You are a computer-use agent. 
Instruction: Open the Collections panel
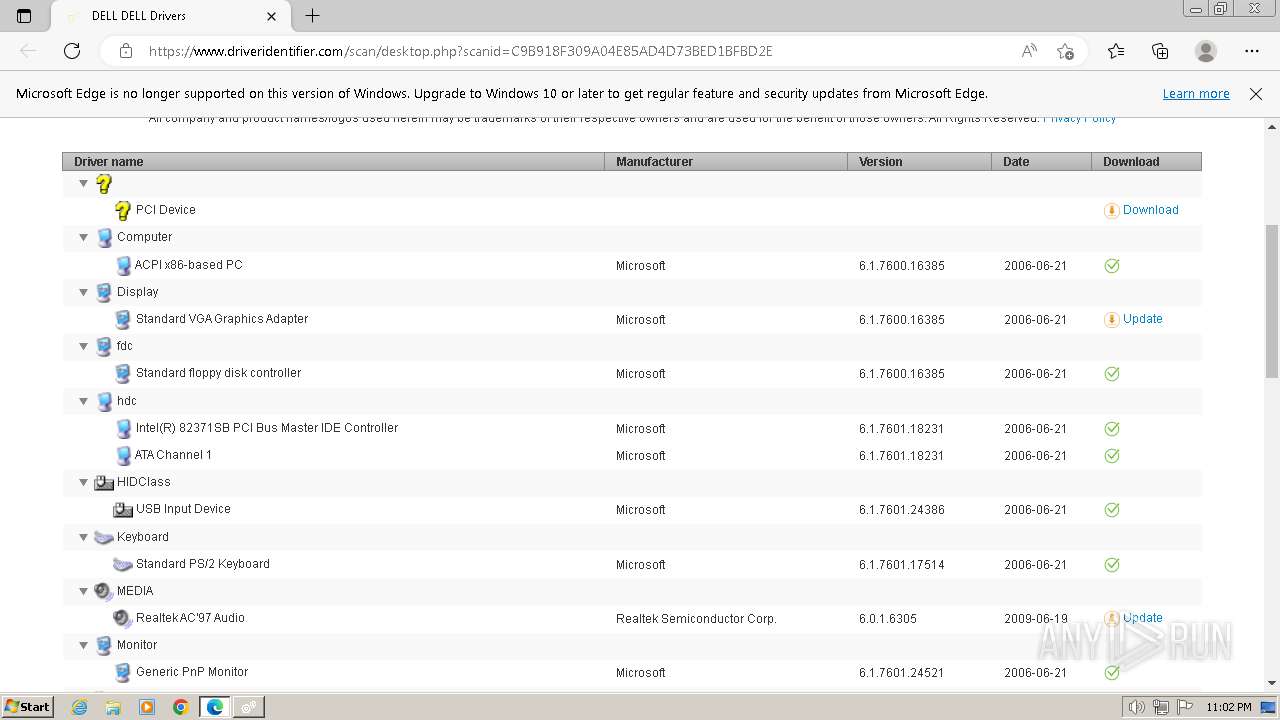[x=1160, y=51]
